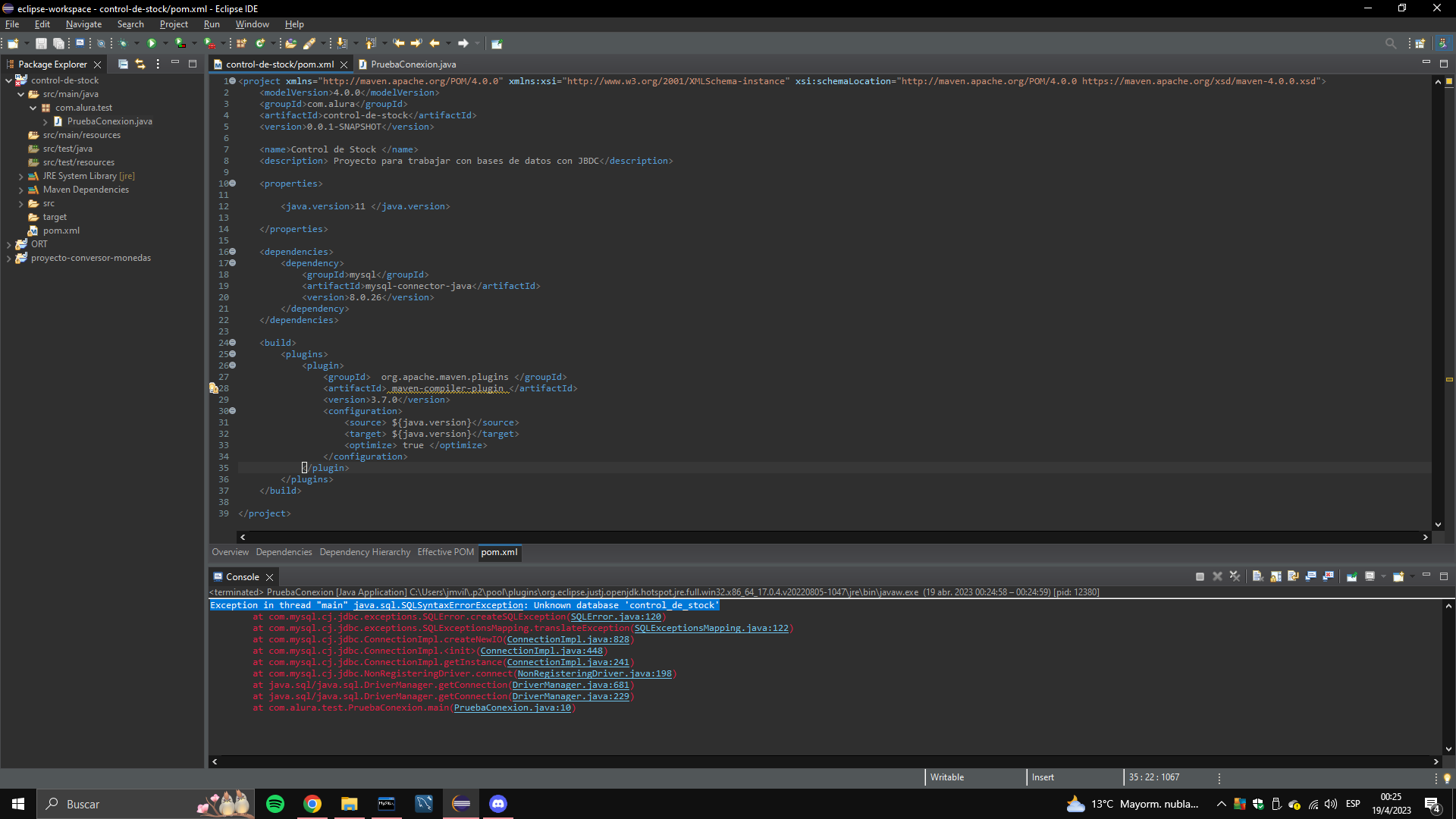Open the Terminal toolbar icon
The width and height of the screenshot is (1456, 819).
[x=80, y=43]
